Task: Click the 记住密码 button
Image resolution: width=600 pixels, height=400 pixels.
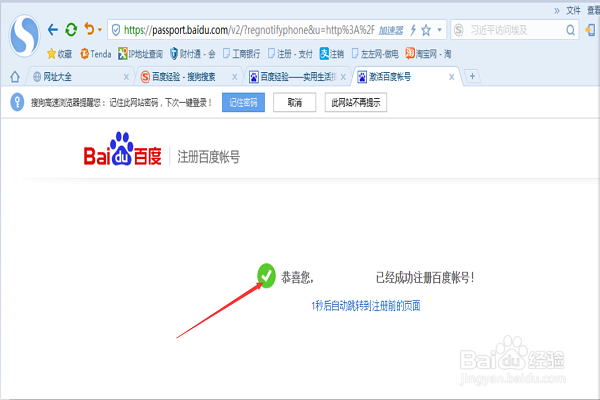Action: coord(243,103)
